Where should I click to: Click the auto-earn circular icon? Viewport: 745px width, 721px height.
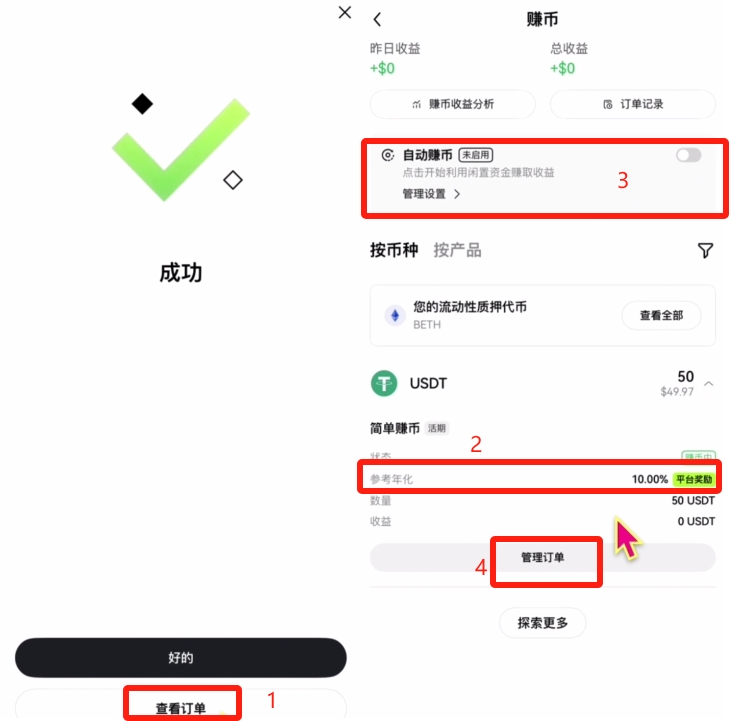click(388, 155)
